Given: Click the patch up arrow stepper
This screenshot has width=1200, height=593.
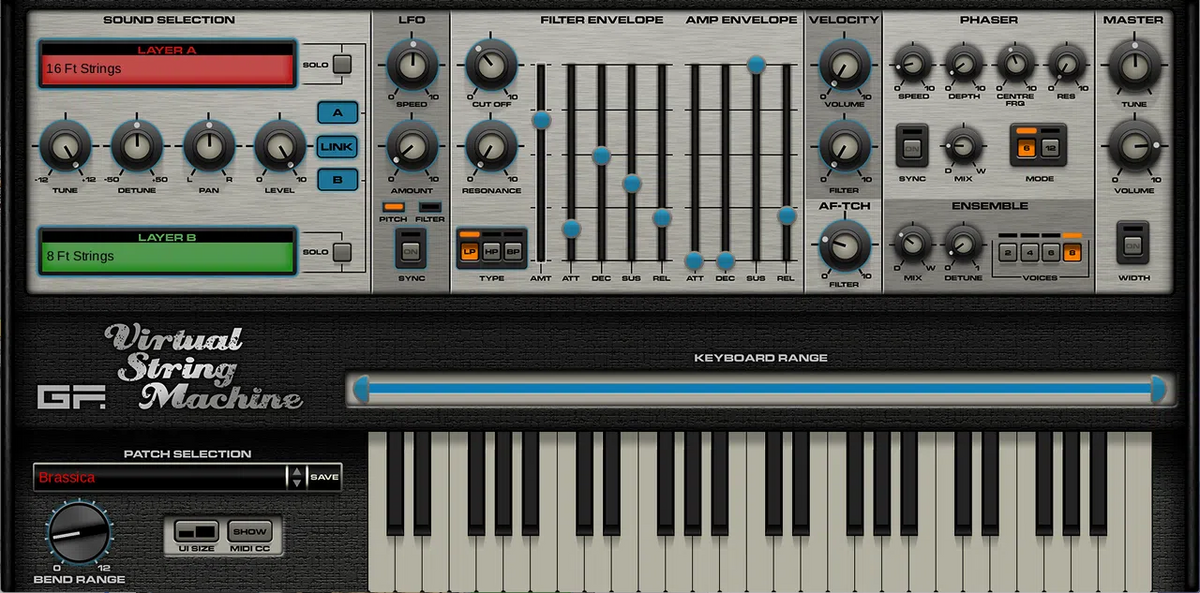Looking at the screenshot, I should 297,471.
